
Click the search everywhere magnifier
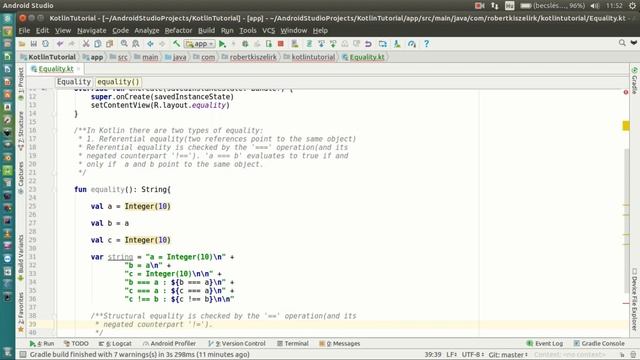pyautogui.click(x=622, y=42)
